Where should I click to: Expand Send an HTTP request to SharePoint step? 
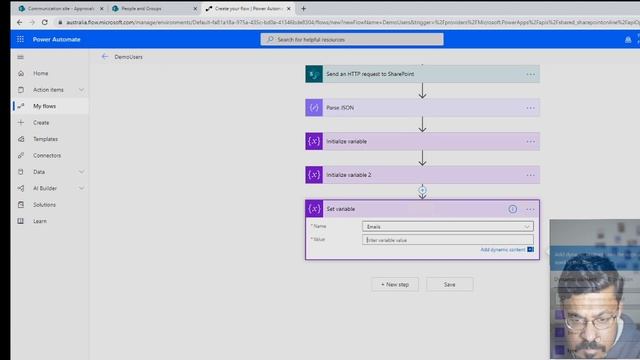coord(422,74)
